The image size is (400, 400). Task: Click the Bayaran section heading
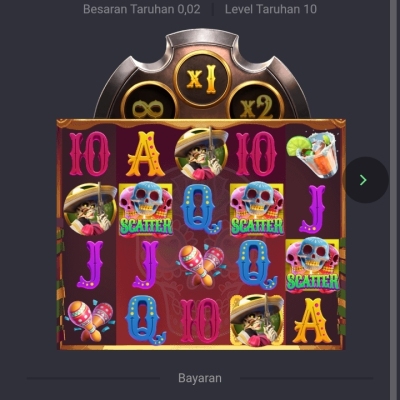click(200, 378)
